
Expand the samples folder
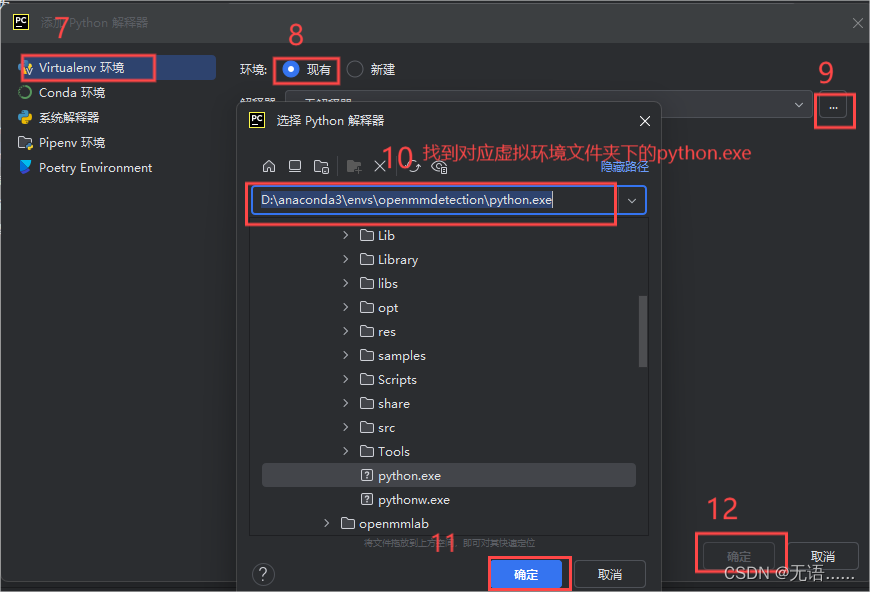346,355
